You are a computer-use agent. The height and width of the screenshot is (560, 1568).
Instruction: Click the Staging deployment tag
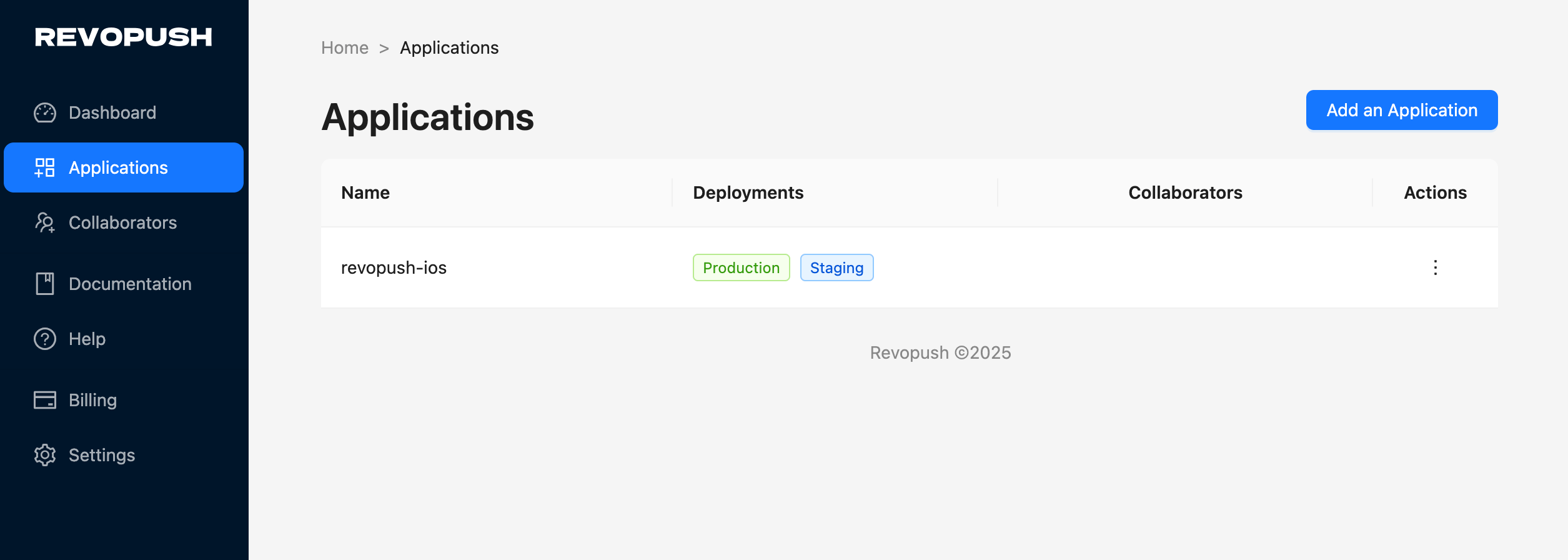(x=836, y=267)
